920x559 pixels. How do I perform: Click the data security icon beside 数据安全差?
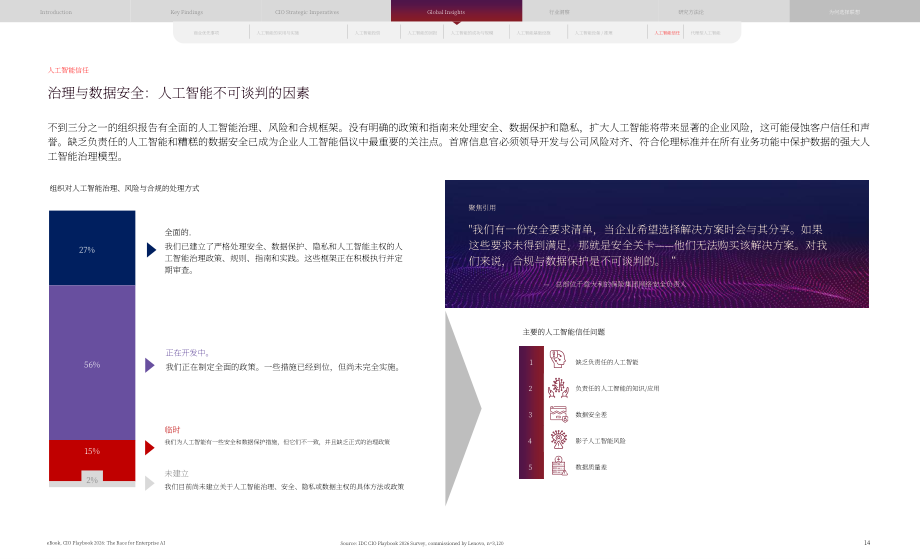point(559,414)
